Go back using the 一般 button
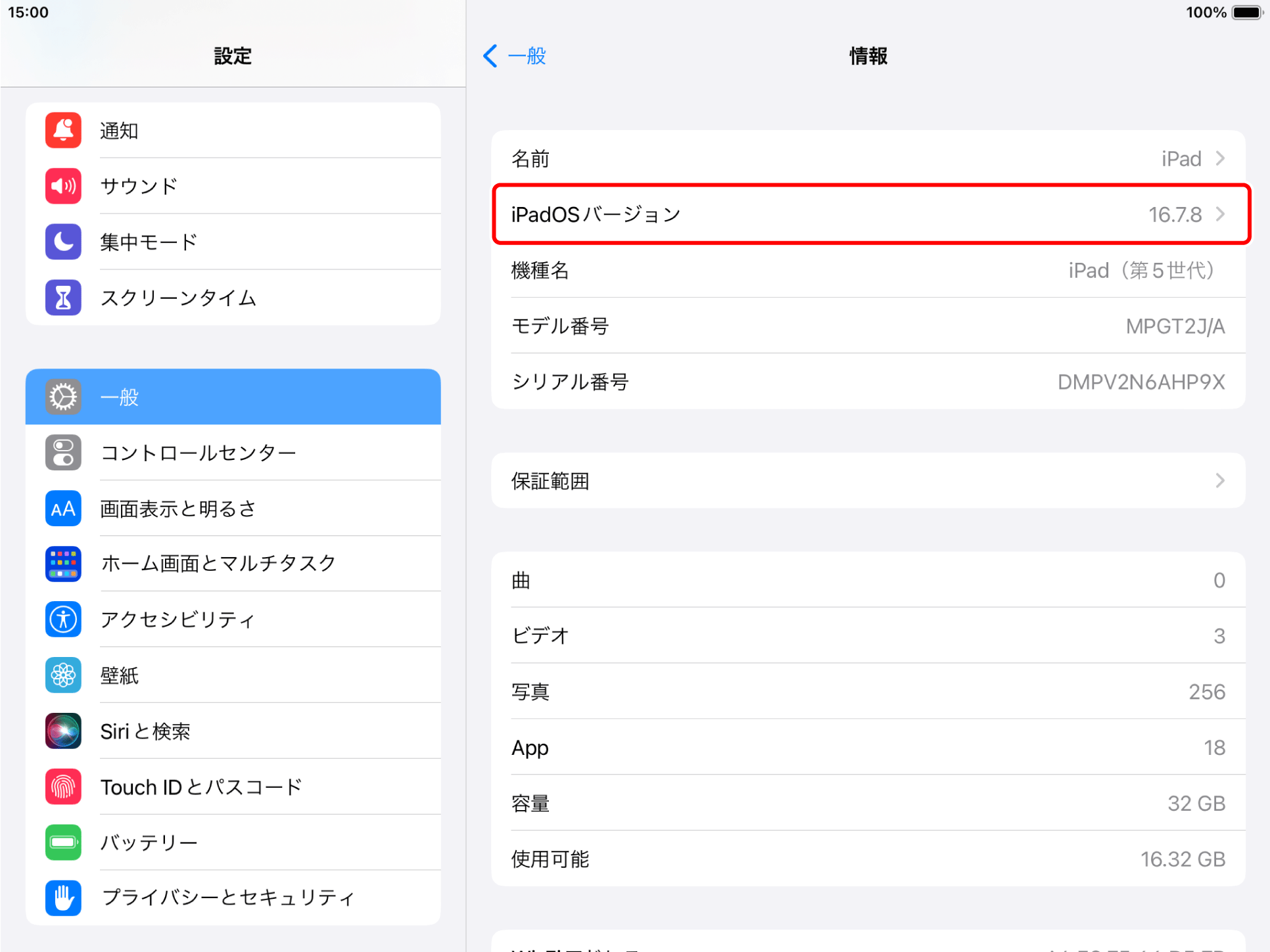This screenshot has height=952, width=1270. [515, 56]
